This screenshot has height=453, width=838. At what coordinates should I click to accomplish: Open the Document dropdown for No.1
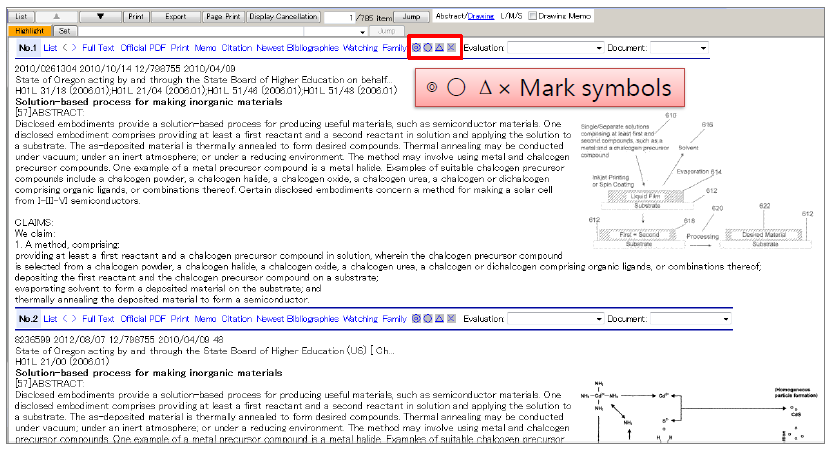click(x=680, y=48)
